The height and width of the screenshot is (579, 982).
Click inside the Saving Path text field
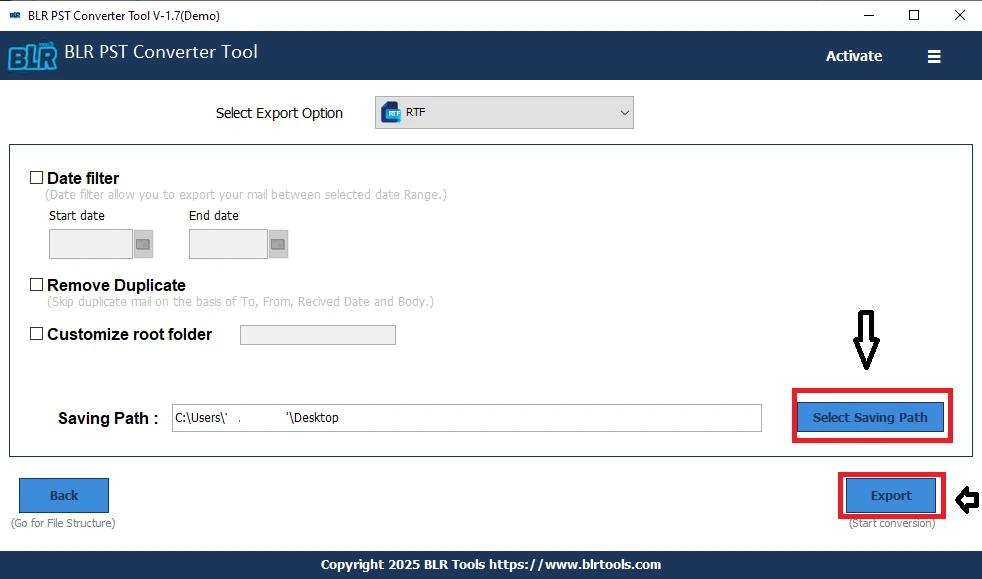point(466,417)
